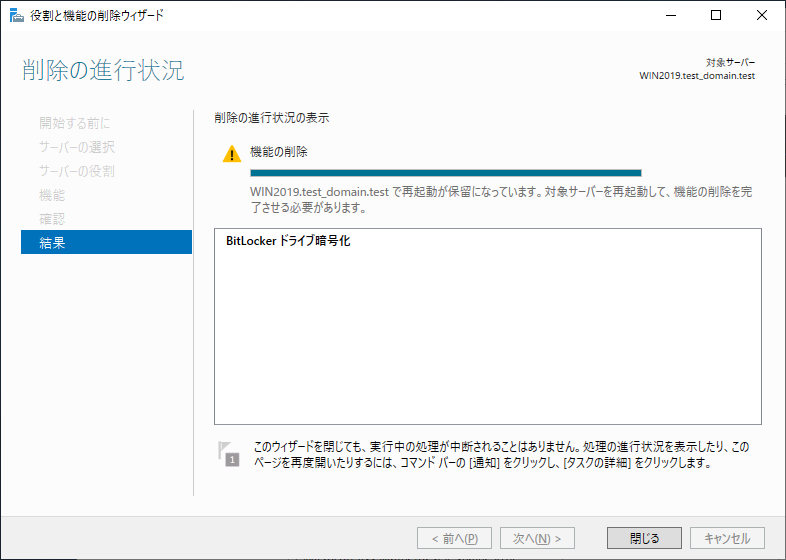Click the 前へ(P) button
Viewport: 786px width, 560px height.
tap(454, 538)
